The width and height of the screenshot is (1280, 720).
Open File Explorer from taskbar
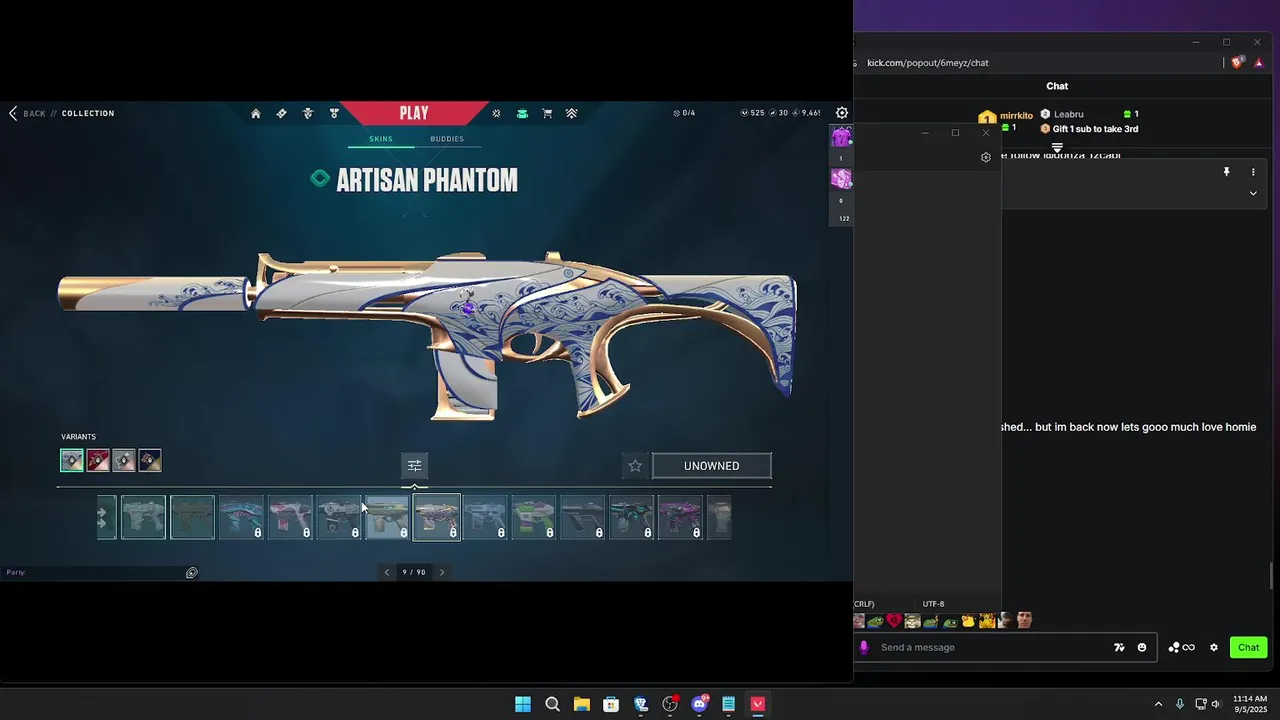pyautogui.click(x=582, y=704)
